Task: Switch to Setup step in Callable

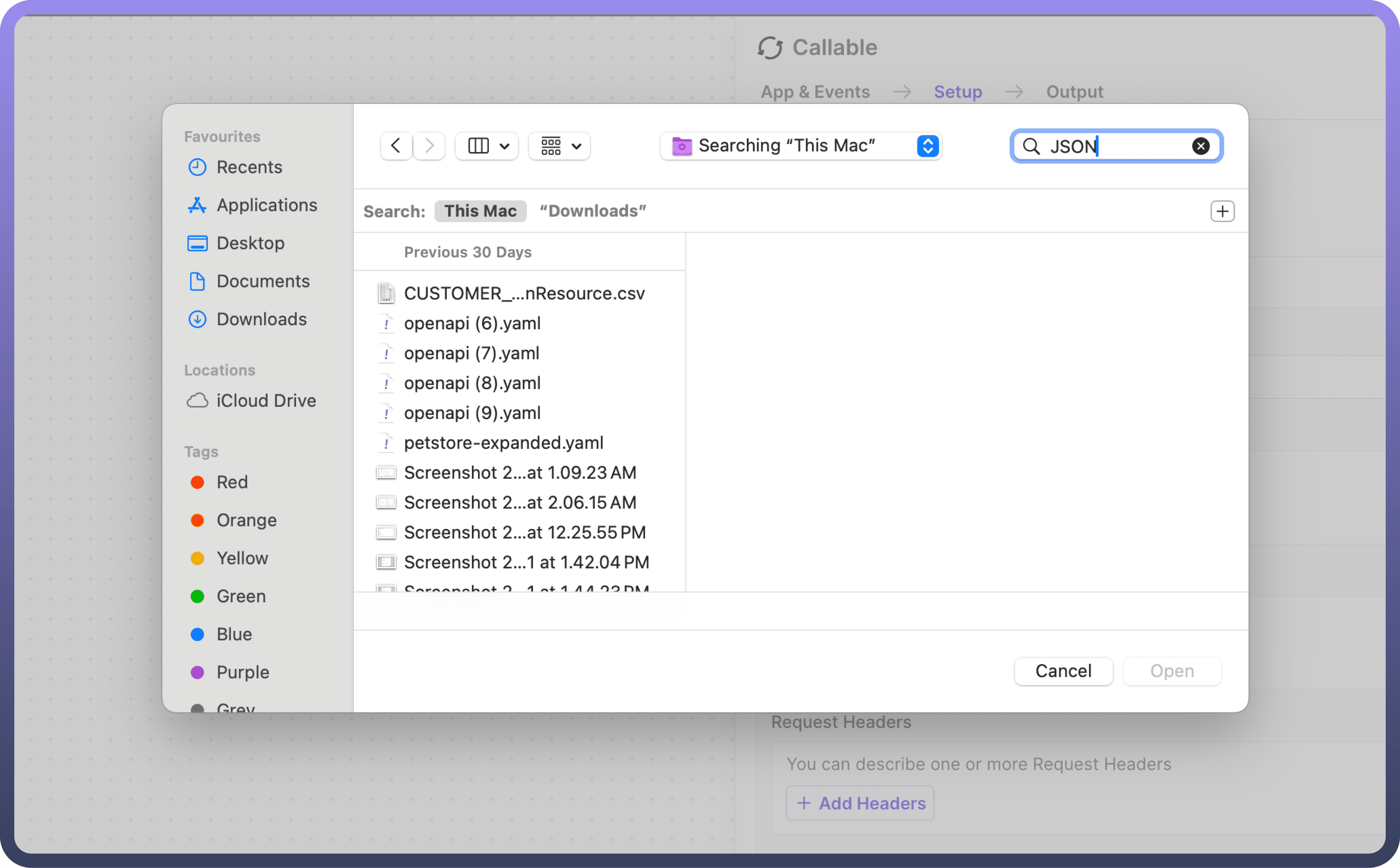Action: 957,92
